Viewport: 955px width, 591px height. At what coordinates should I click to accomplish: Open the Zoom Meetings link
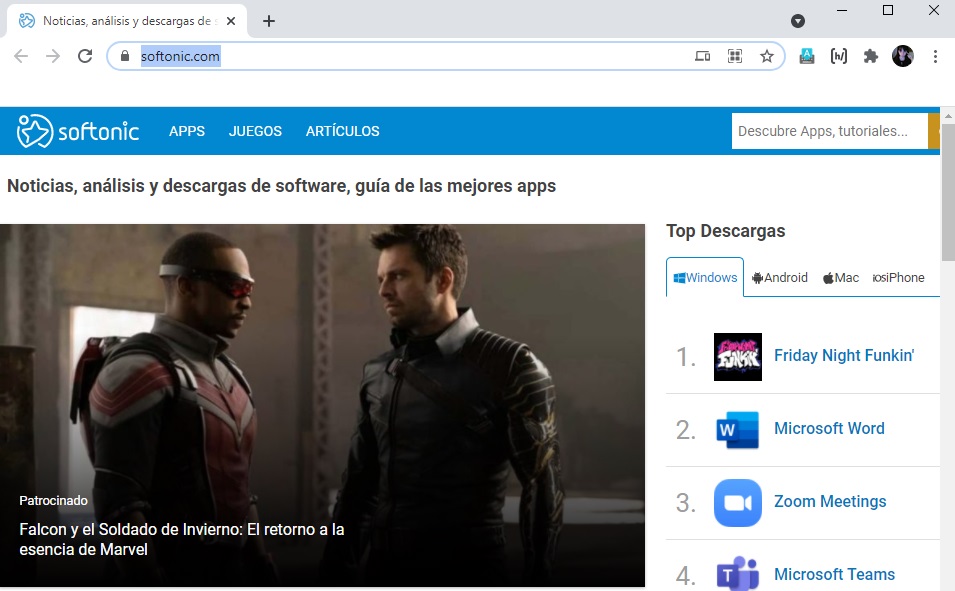click(x=830, y=501)
